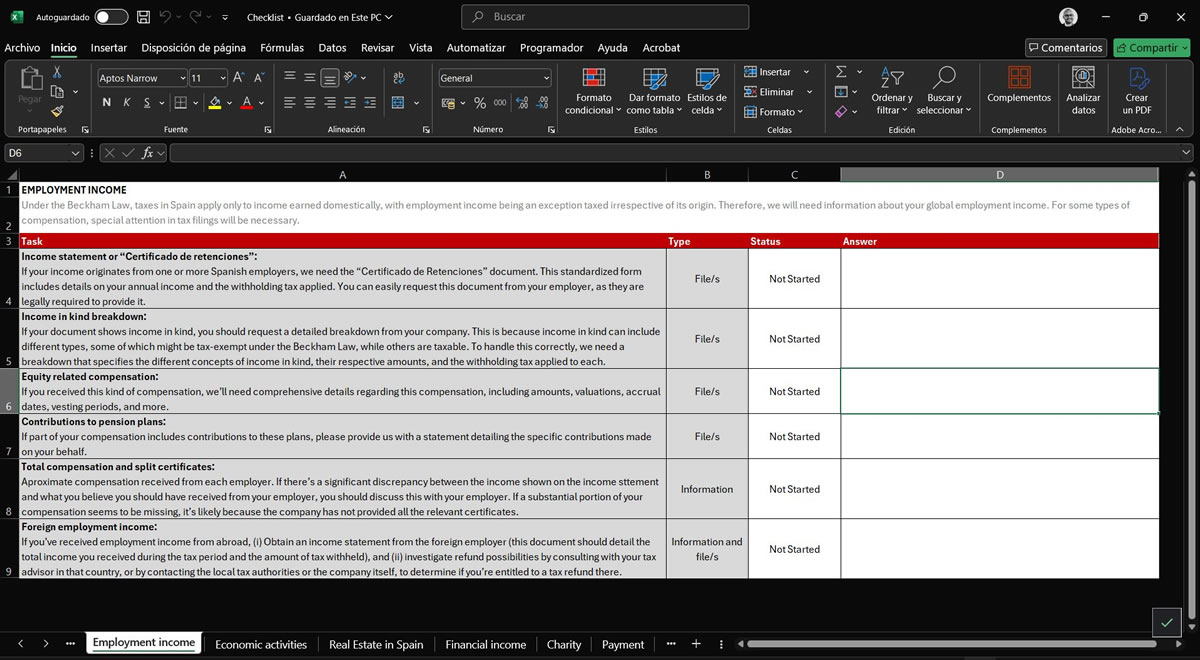Viewport: 1200px width, 660px height.
Task: Open the font size 11 dropdown
Action: pyautogui.click(x=222, y=78)
